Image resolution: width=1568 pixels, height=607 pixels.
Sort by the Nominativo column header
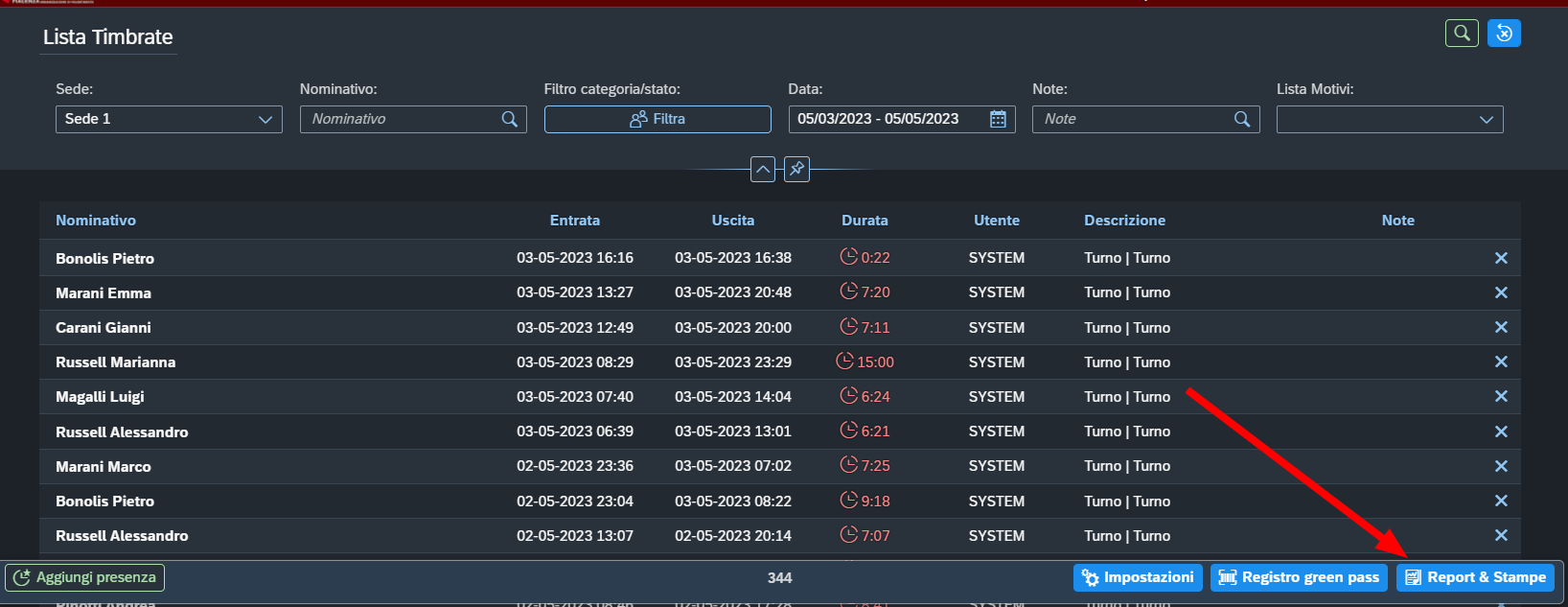pyautogui.click(x=96, y=221)
